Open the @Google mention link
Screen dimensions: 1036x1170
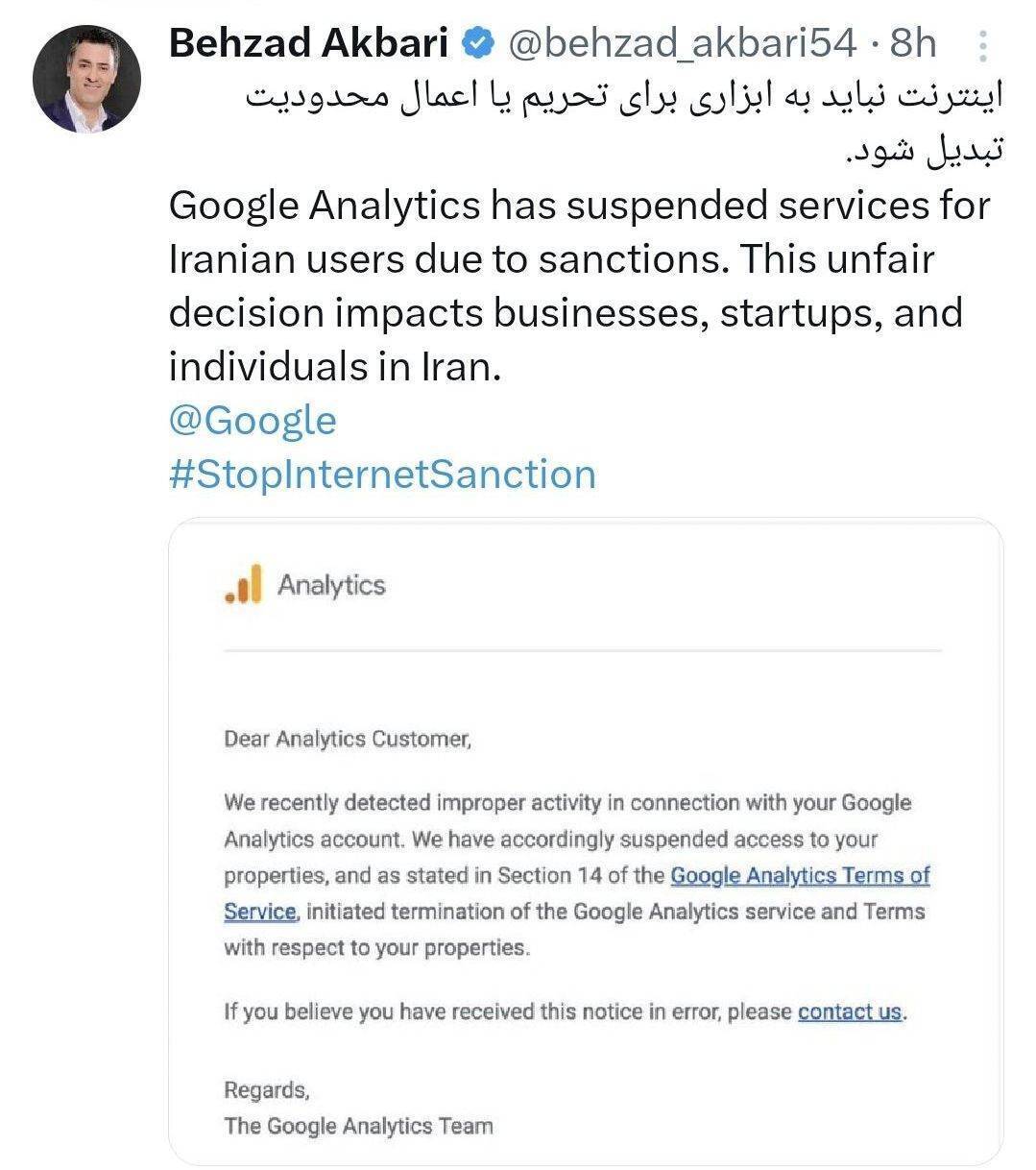252,419
